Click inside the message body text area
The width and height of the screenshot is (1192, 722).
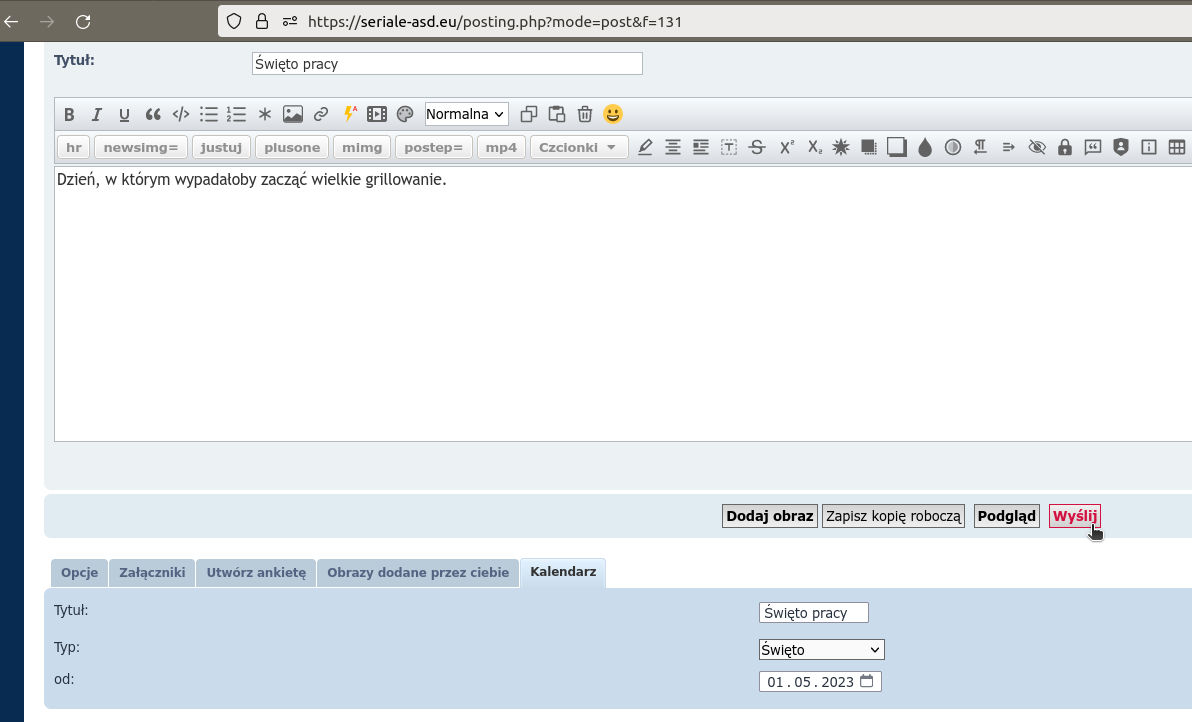click(x=623, y=304)
